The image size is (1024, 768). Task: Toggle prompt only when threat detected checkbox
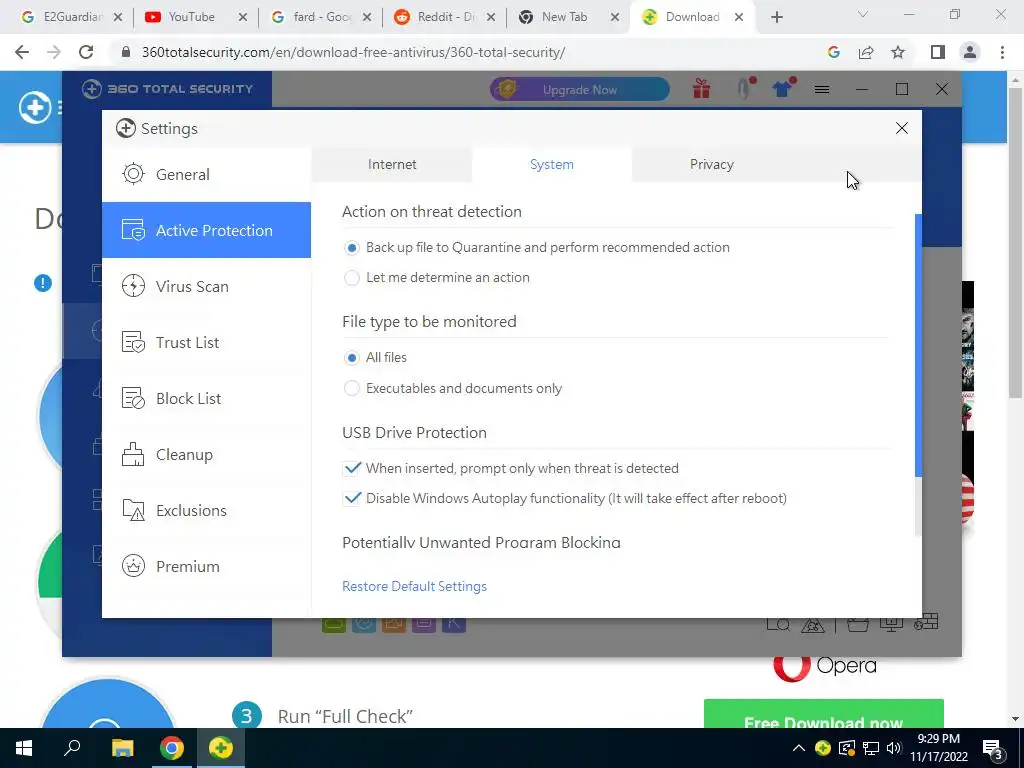pyautogui.click(x=352, y=468)
